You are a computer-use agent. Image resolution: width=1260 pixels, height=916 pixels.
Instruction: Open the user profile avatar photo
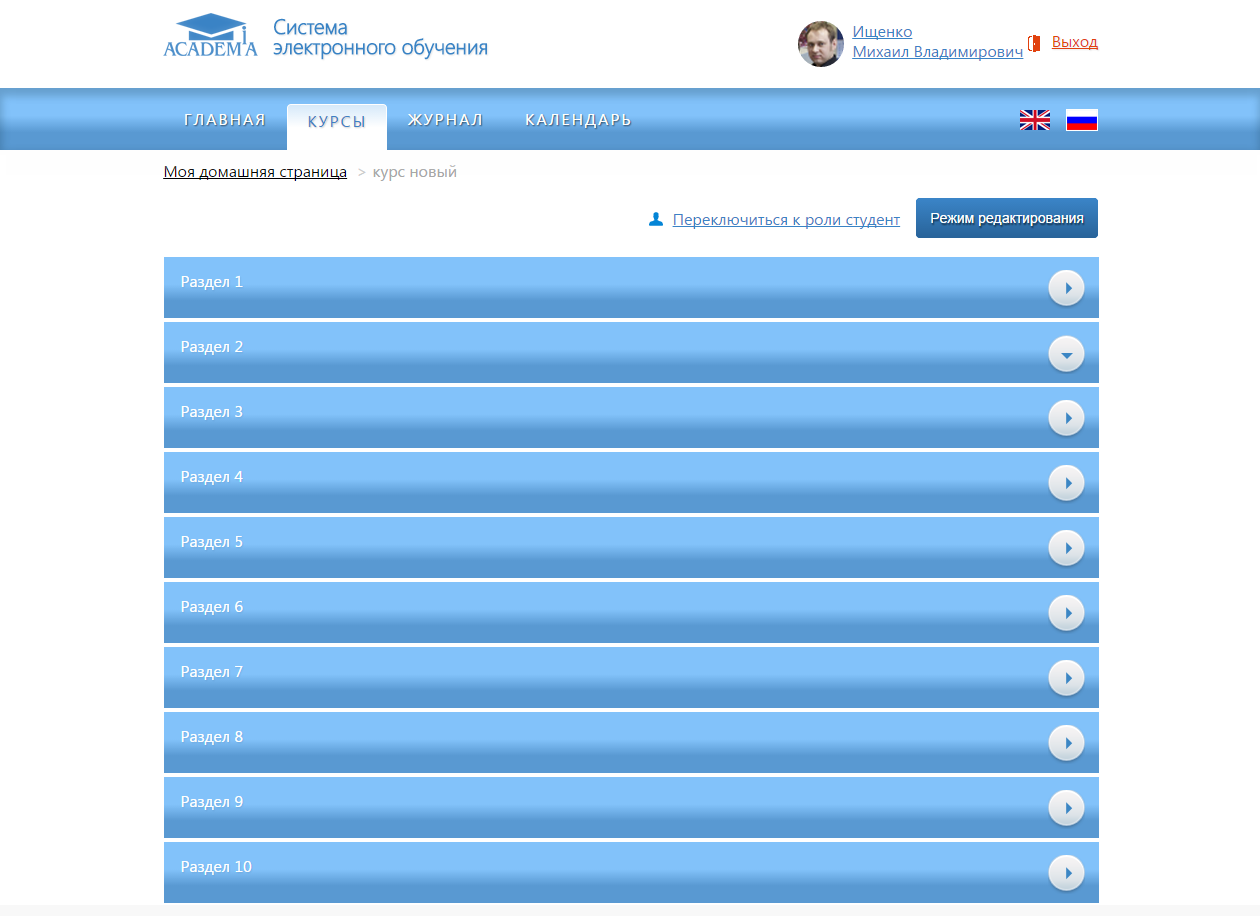(x=820, y=44)
